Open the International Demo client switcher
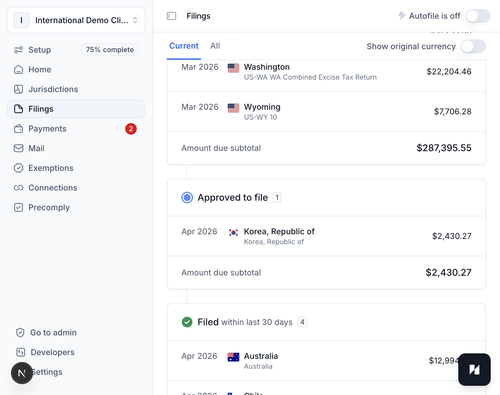 [76, 20]
